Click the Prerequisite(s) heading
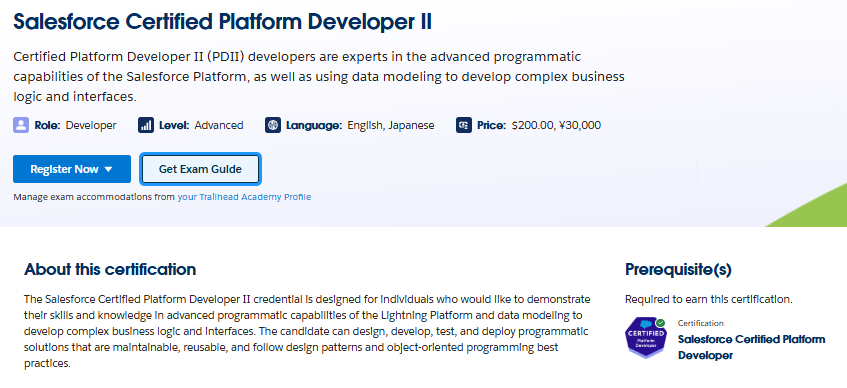The height and width of the screenshot is (388, 847). [678, 269]
